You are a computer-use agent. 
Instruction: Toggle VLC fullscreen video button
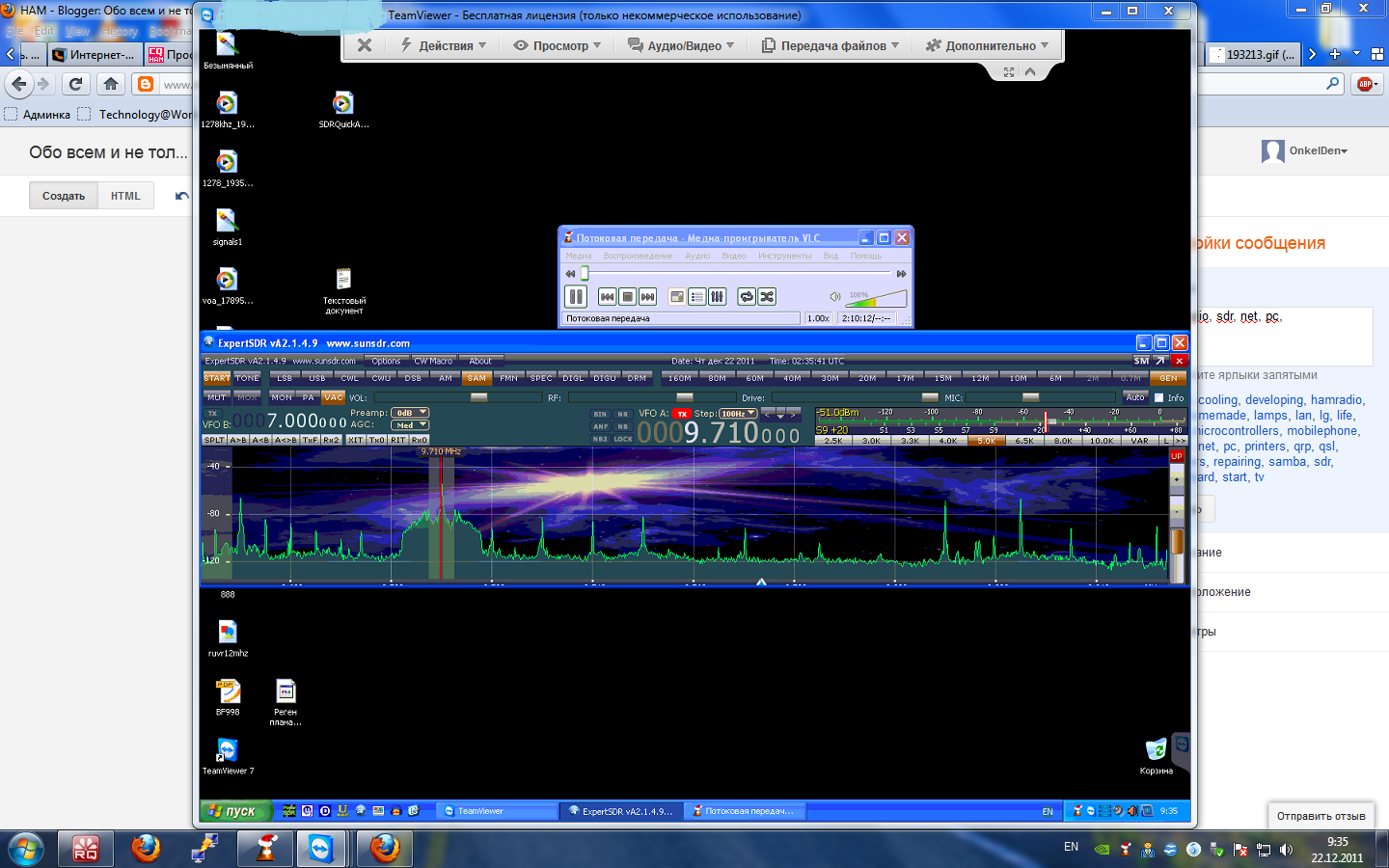(x=677, y=296)
